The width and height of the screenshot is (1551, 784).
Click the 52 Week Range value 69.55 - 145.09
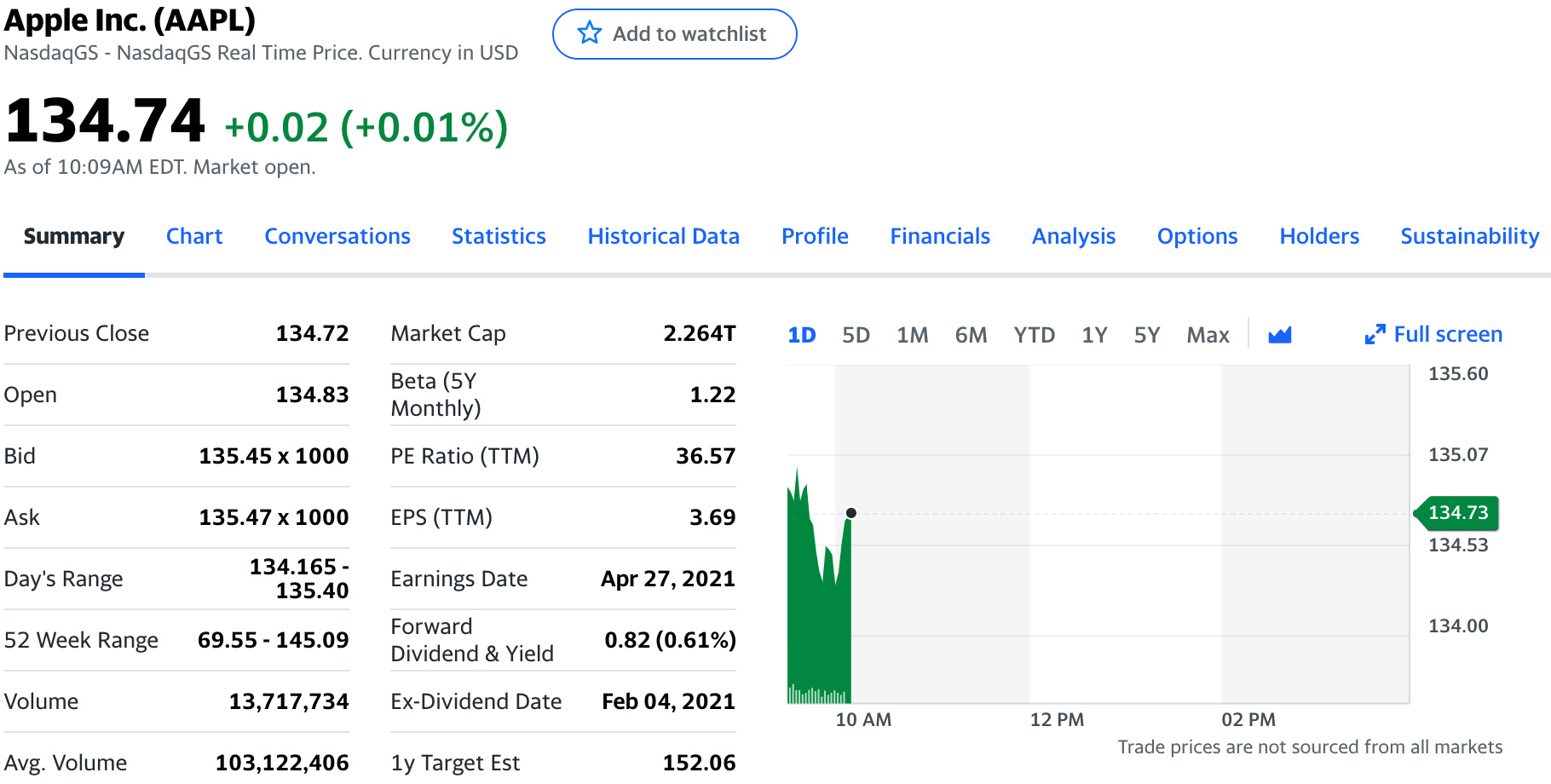point(274,640)
